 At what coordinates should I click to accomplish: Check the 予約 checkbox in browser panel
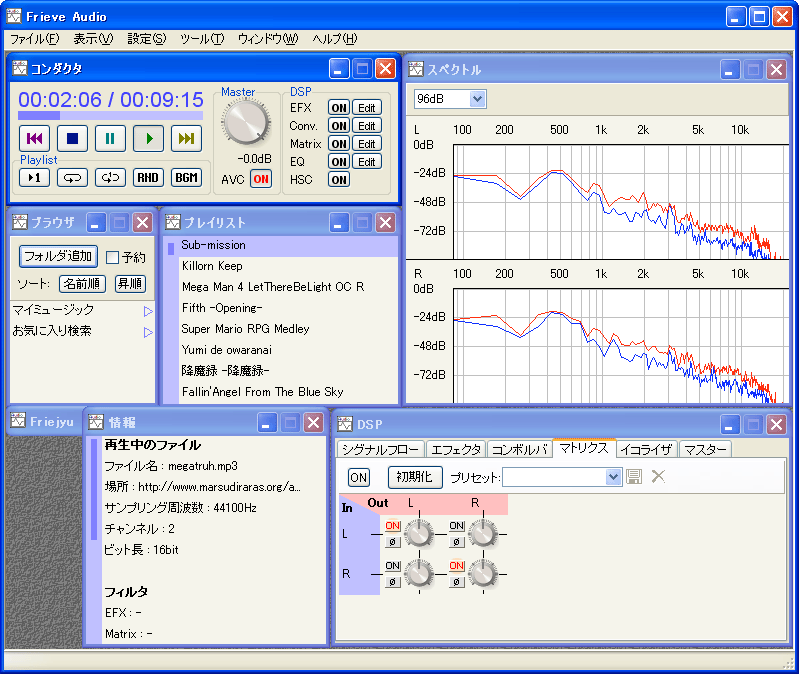tap(113, 257)
